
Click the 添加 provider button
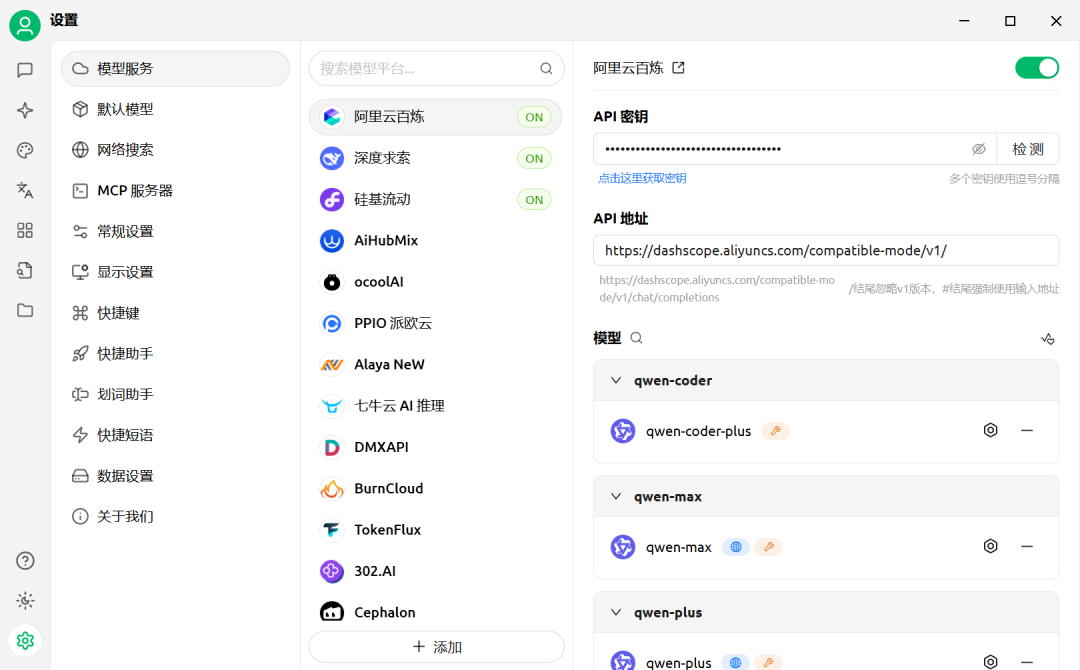tap(437, 647)
